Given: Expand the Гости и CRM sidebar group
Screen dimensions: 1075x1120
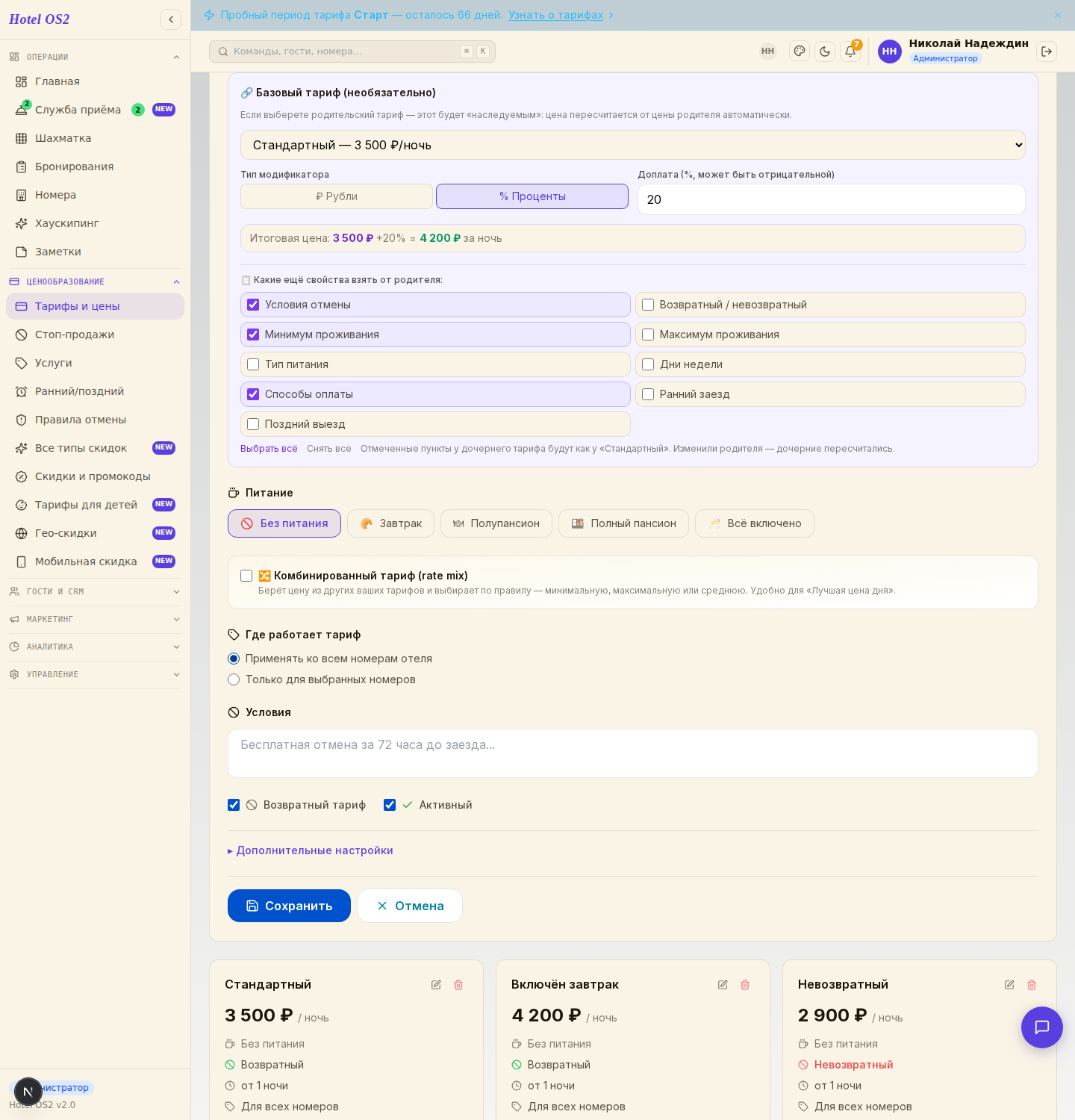Looking at the screenshot, I should coord(95,591).
